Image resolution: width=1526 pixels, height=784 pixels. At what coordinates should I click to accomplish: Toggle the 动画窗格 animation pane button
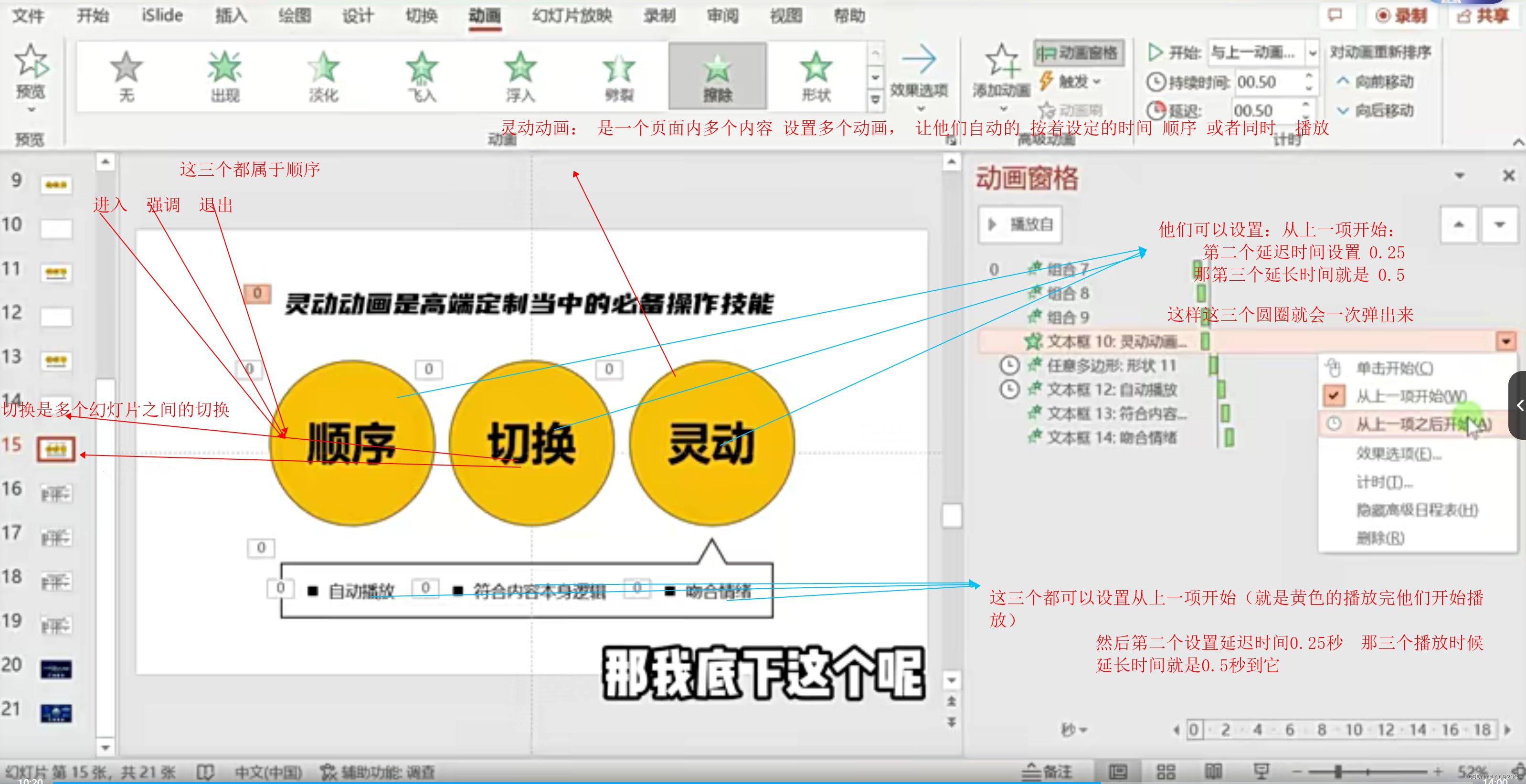[x=1078, y=53]
